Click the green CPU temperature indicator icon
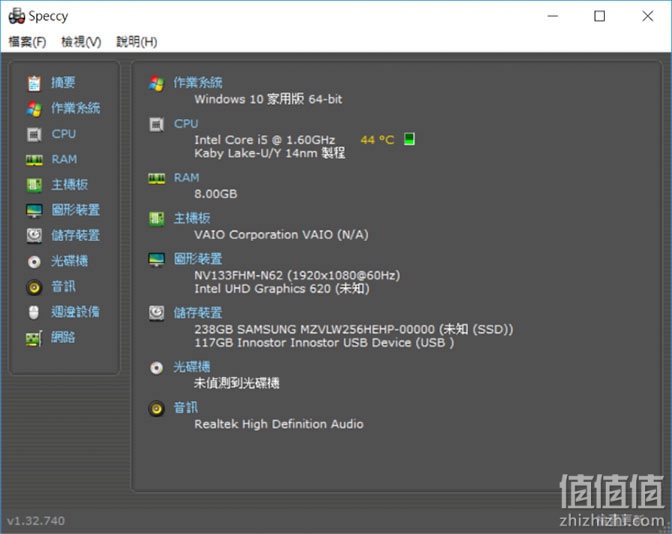672x534 pixels. point(409,139)
